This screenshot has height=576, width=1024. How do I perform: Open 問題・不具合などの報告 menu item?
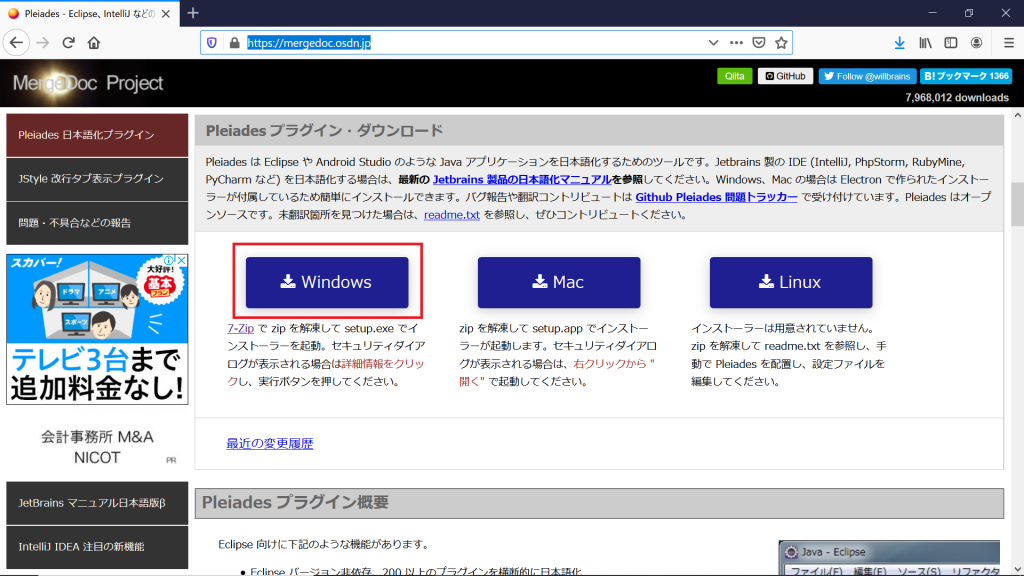click(x=97, y=223)
